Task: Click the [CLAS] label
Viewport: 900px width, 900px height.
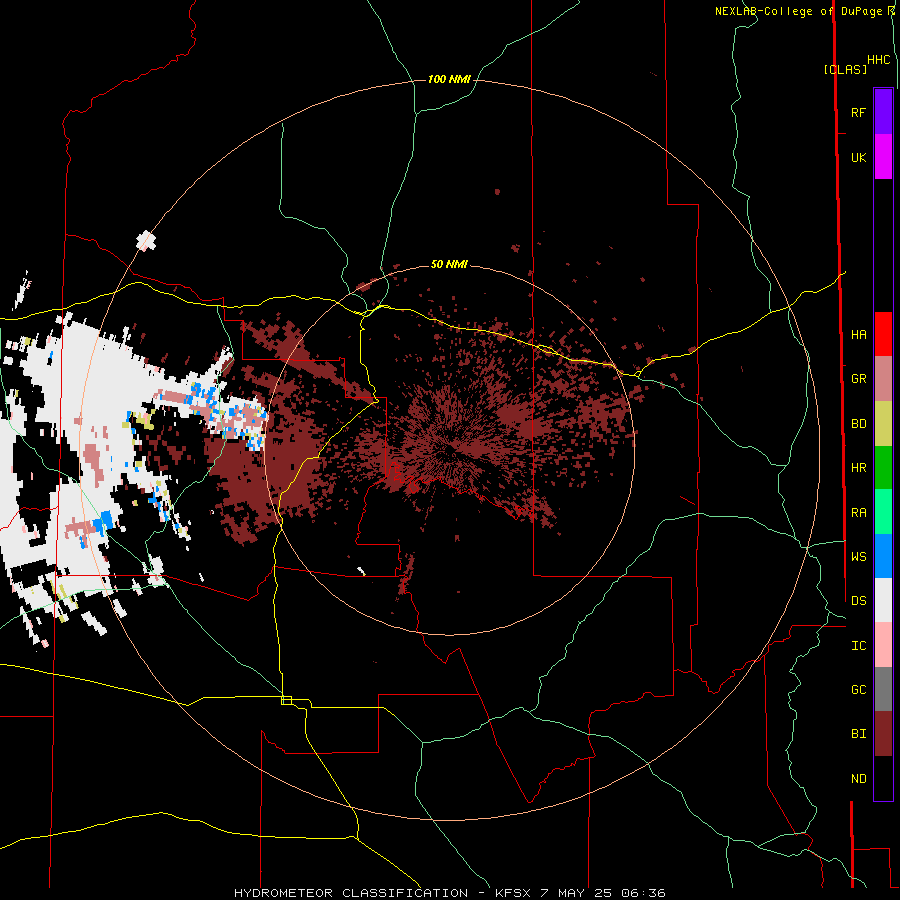Action: coord(845,69)
